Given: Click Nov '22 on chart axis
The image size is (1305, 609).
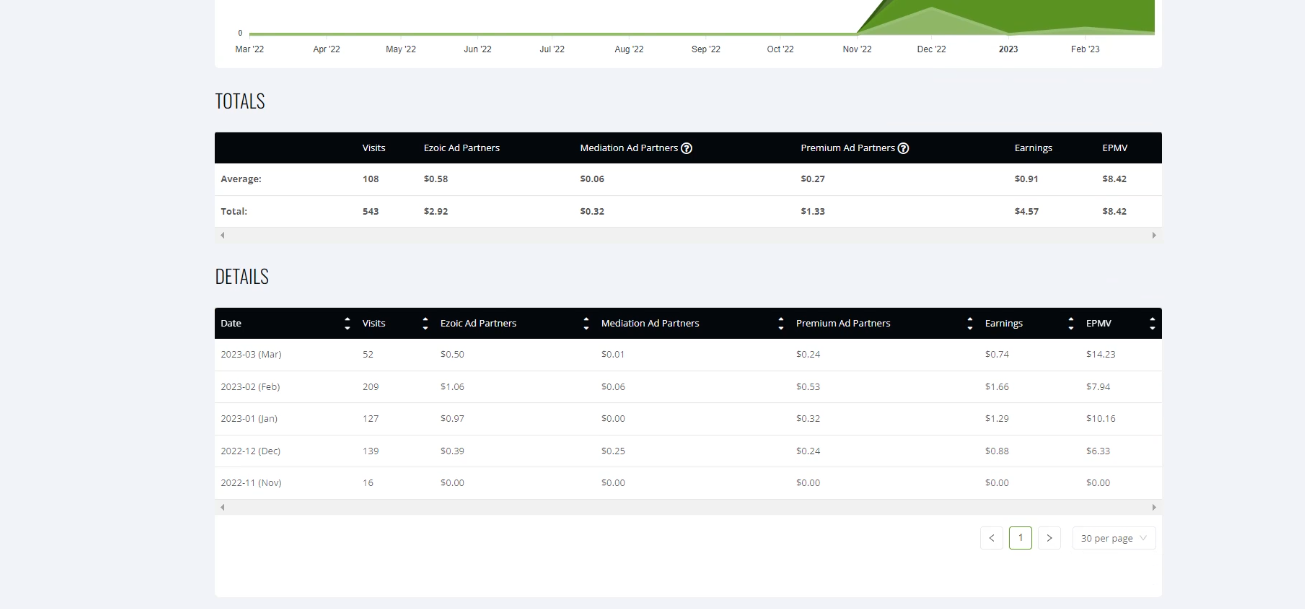Looking at the screenshot, I should 857,49.
